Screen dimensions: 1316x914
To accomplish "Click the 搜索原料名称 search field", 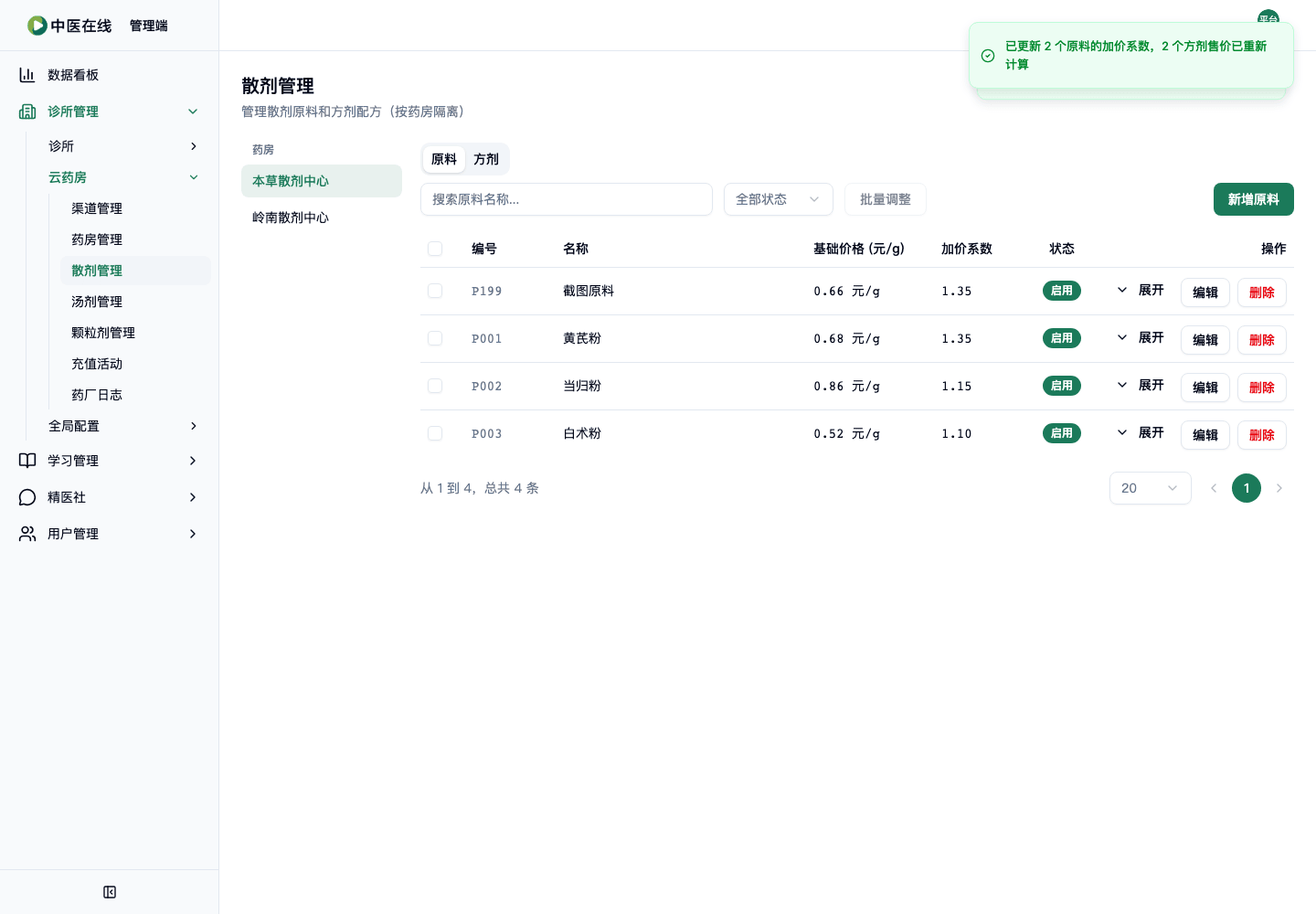I will [x=567, y=199].
